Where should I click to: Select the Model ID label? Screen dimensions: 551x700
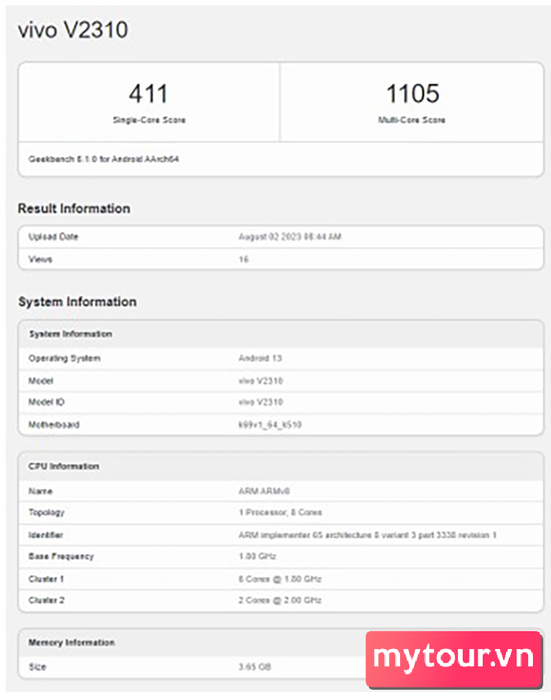click(46, 402)
